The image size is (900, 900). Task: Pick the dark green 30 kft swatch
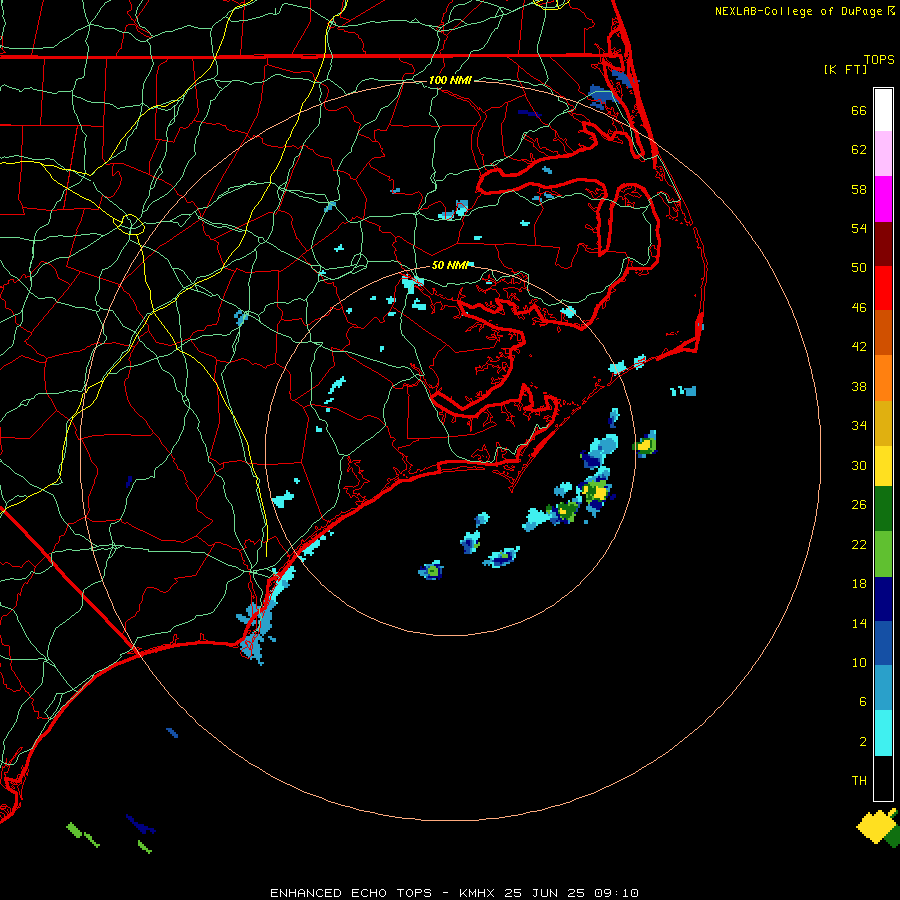[883, 509]
